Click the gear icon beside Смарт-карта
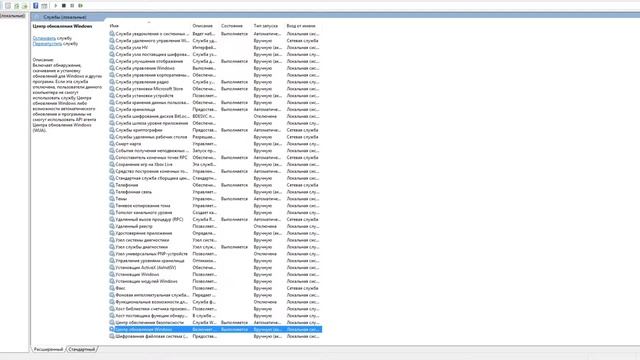 pos(112,144)
